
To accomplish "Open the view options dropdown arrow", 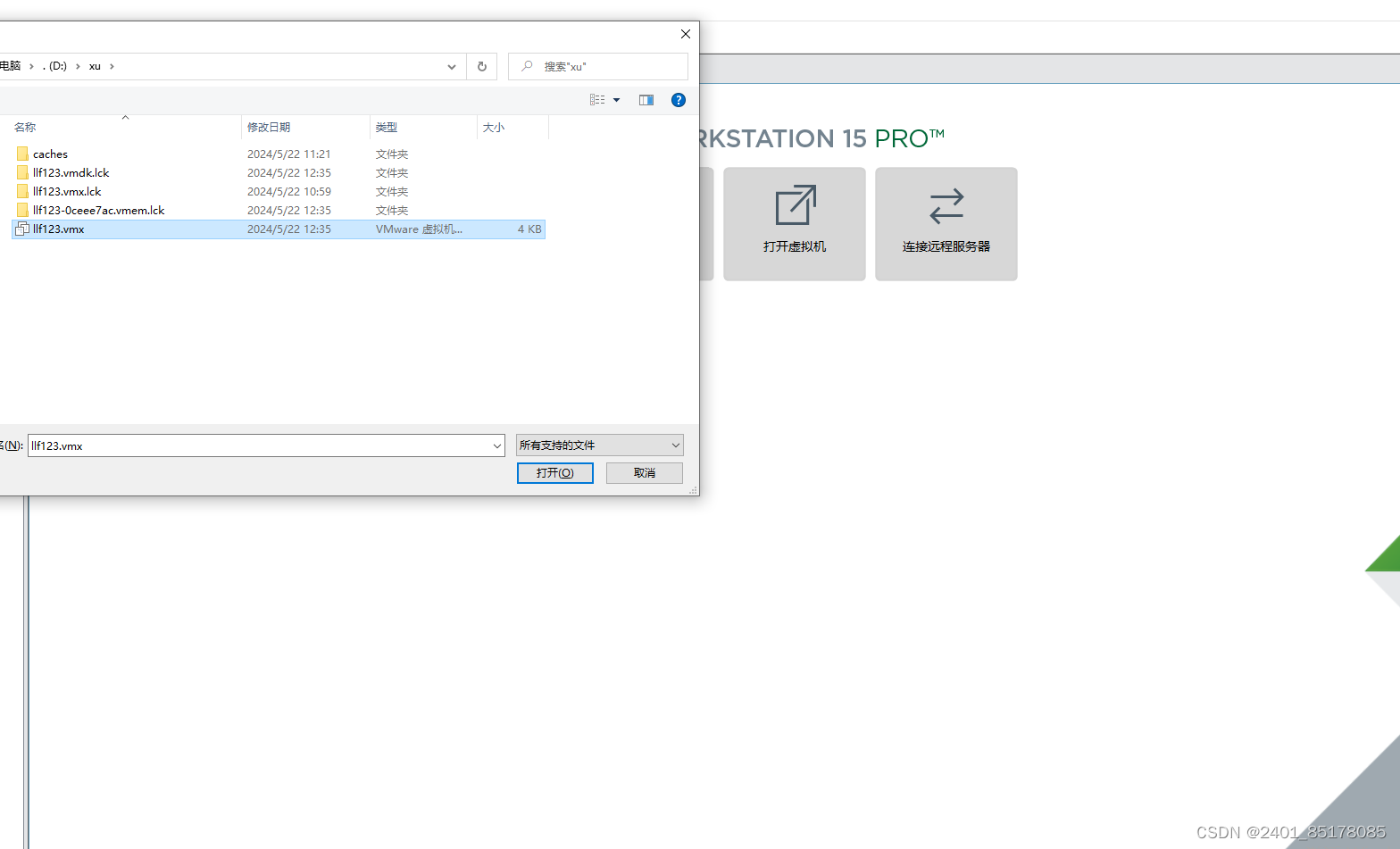I will pos(616,100).
